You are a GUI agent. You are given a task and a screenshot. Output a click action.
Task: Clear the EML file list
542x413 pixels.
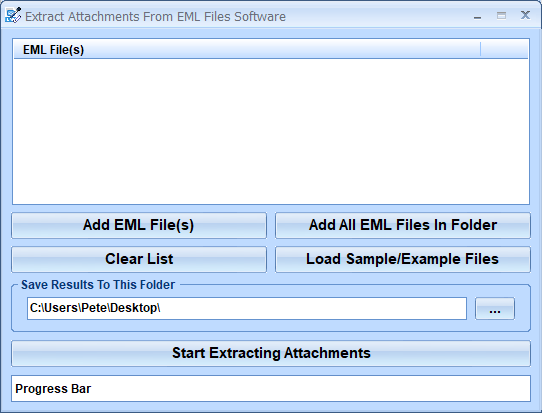click(139, 259)
